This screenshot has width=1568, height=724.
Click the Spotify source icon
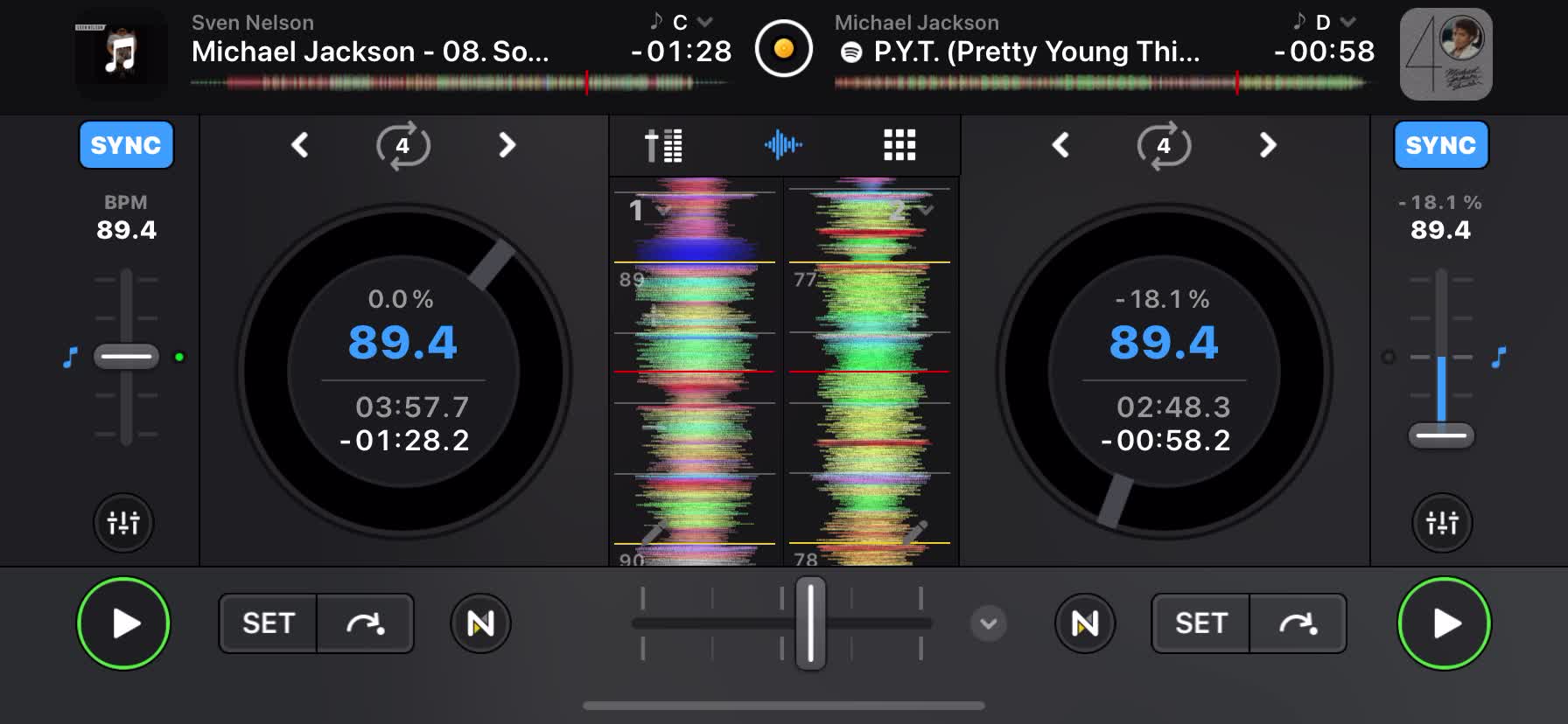[x=851, y=52]
